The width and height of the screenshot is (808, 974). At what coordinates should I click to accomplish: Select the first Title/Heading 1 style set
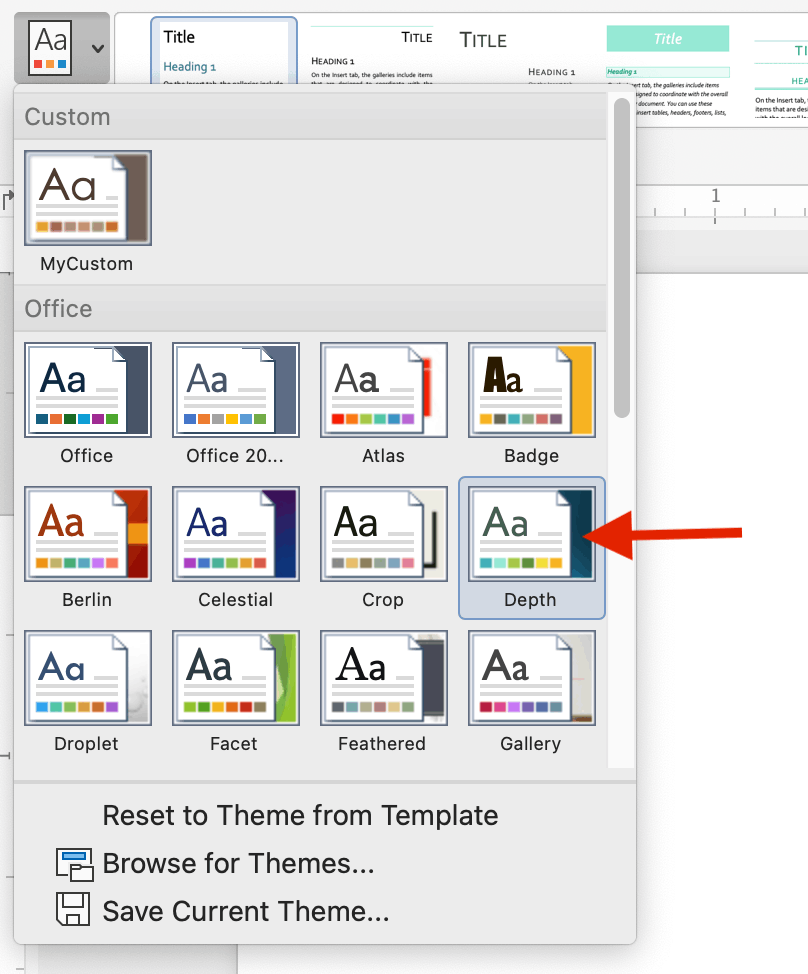[x=224, y=52]
